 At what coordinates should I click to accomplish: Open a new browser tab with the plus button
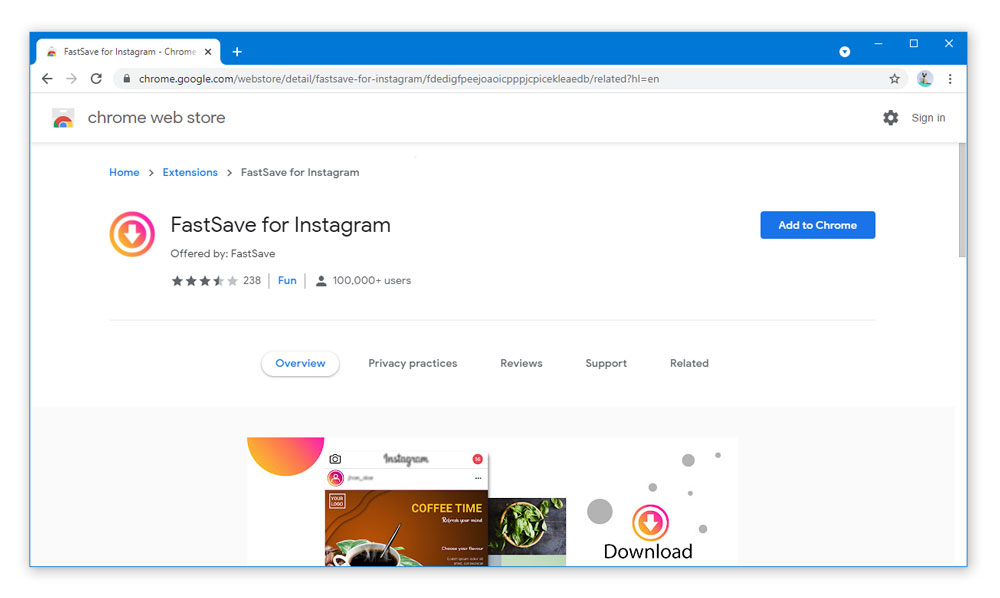pos(237,51)
